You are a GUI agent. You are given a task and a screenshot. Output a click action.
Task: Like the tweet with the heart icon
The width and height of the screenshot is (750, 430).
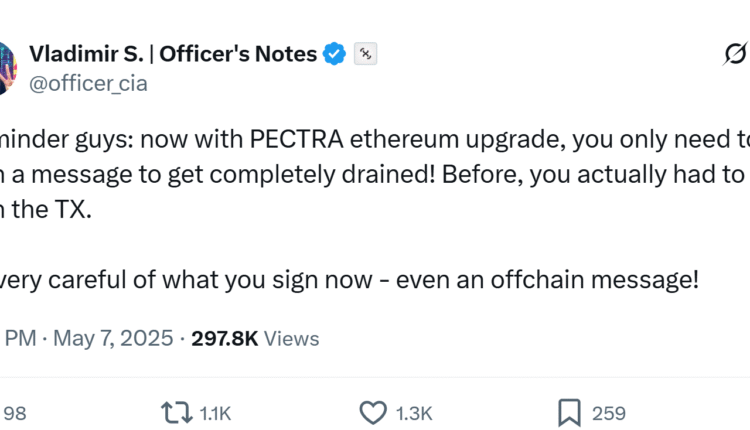pyautogui.click(x=373, y=412)
